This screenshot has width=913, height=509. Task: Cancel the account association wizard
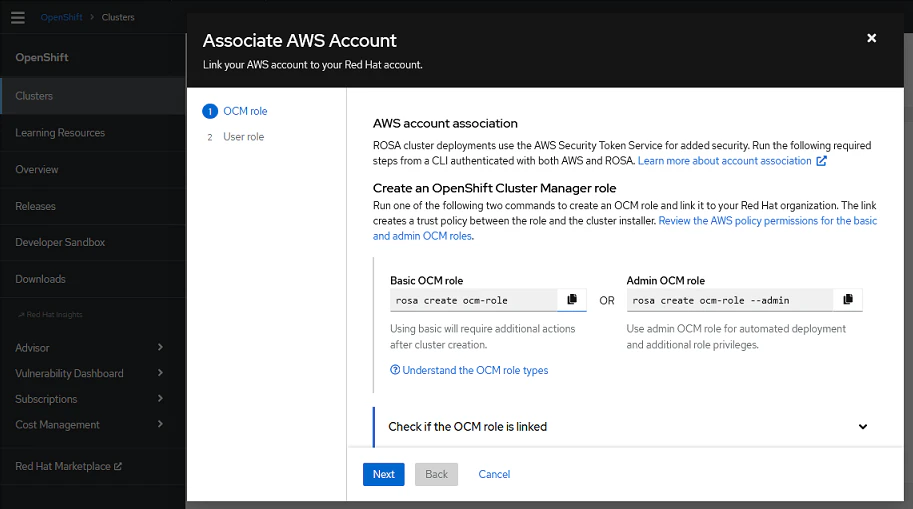494,474
